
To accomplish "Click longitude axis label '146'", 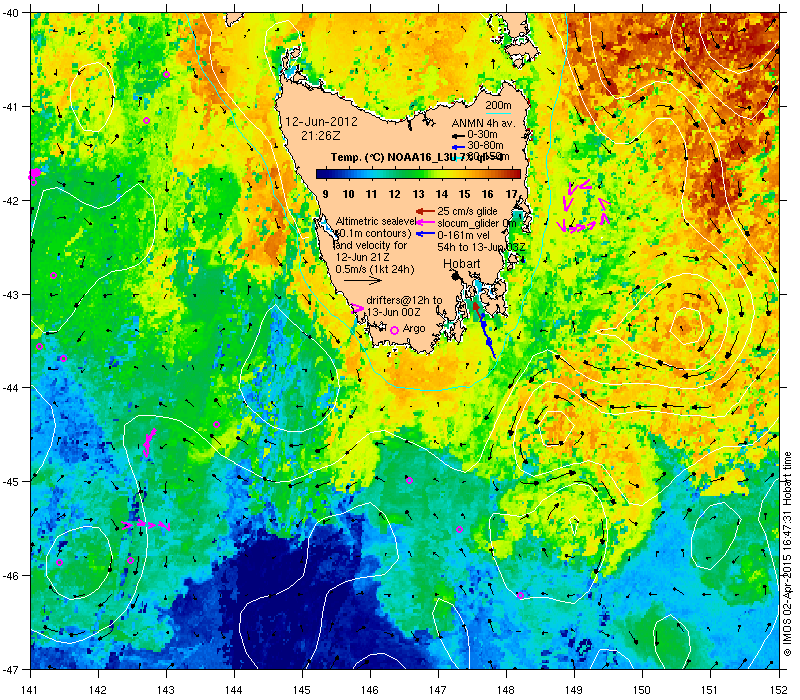I will (369, 690).
